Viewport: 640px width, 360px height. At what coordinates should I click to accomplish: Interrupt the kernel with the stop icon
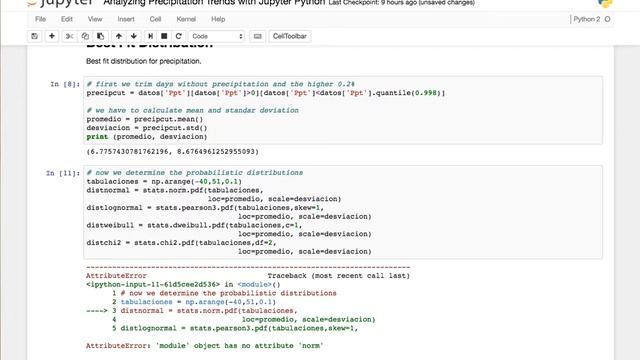click(164, 36)
